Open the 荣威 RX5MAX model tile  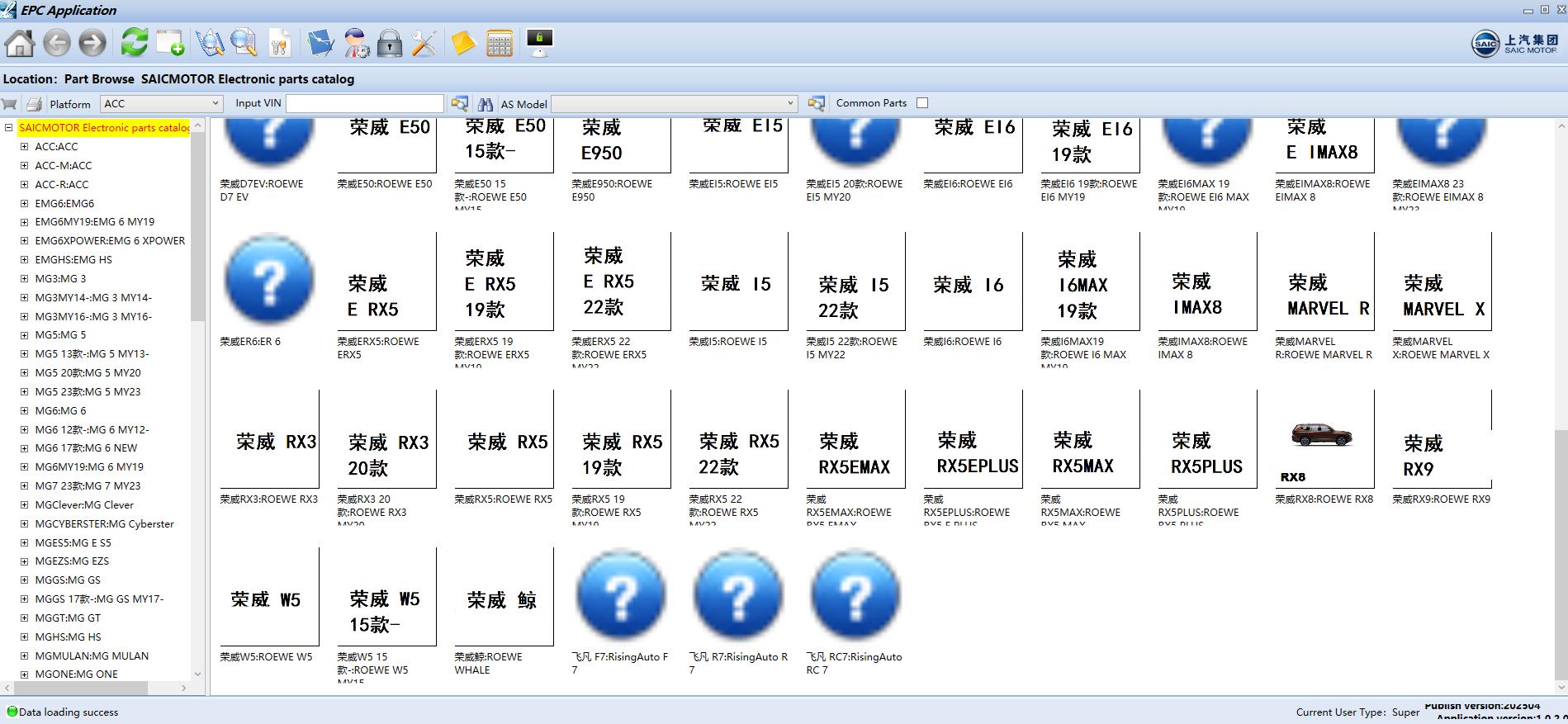tap(1090, 439)
